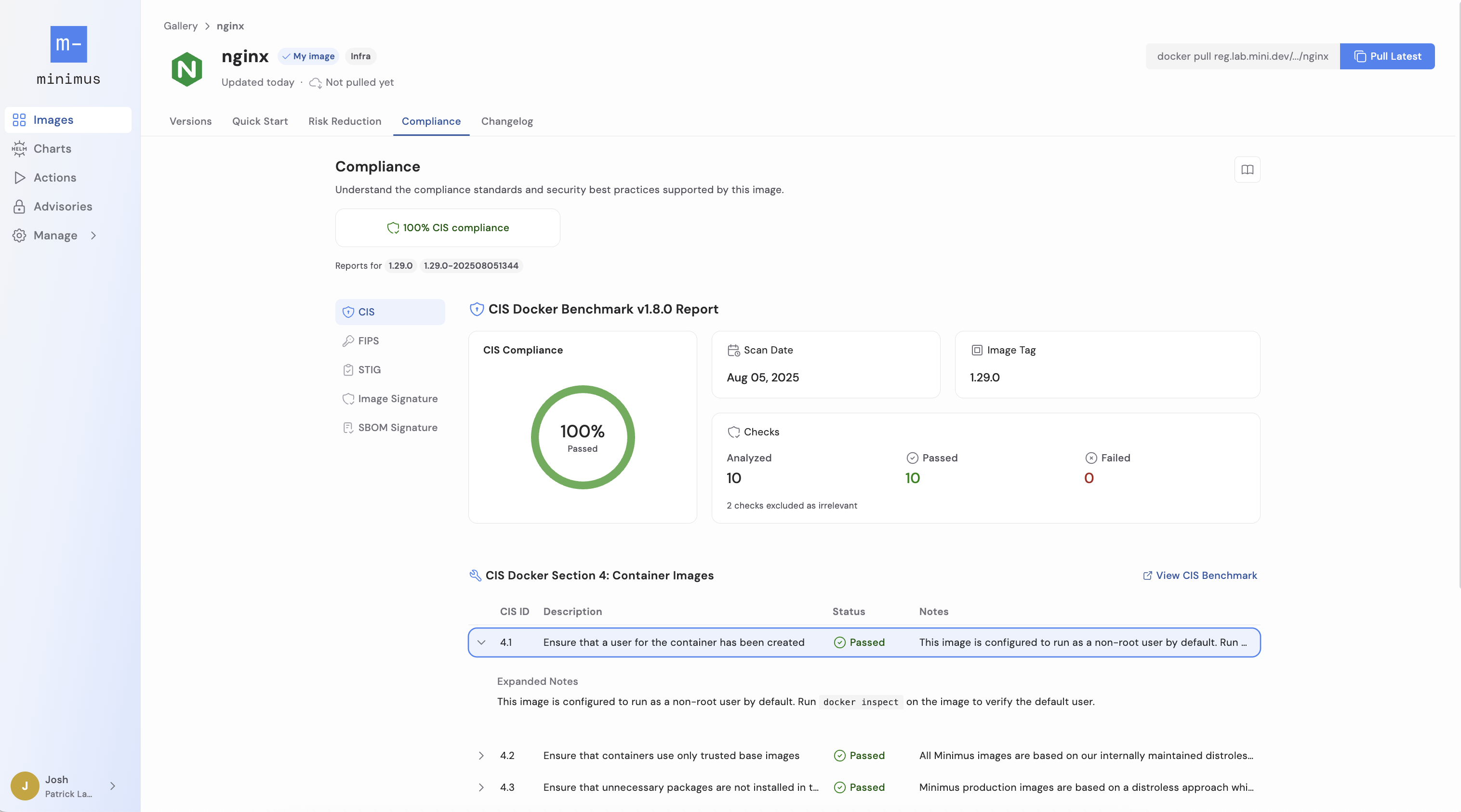Viewport: 1461px width, 812px height.
Task: Click Passed status icon on row 4.1
Action: (839, 642)
